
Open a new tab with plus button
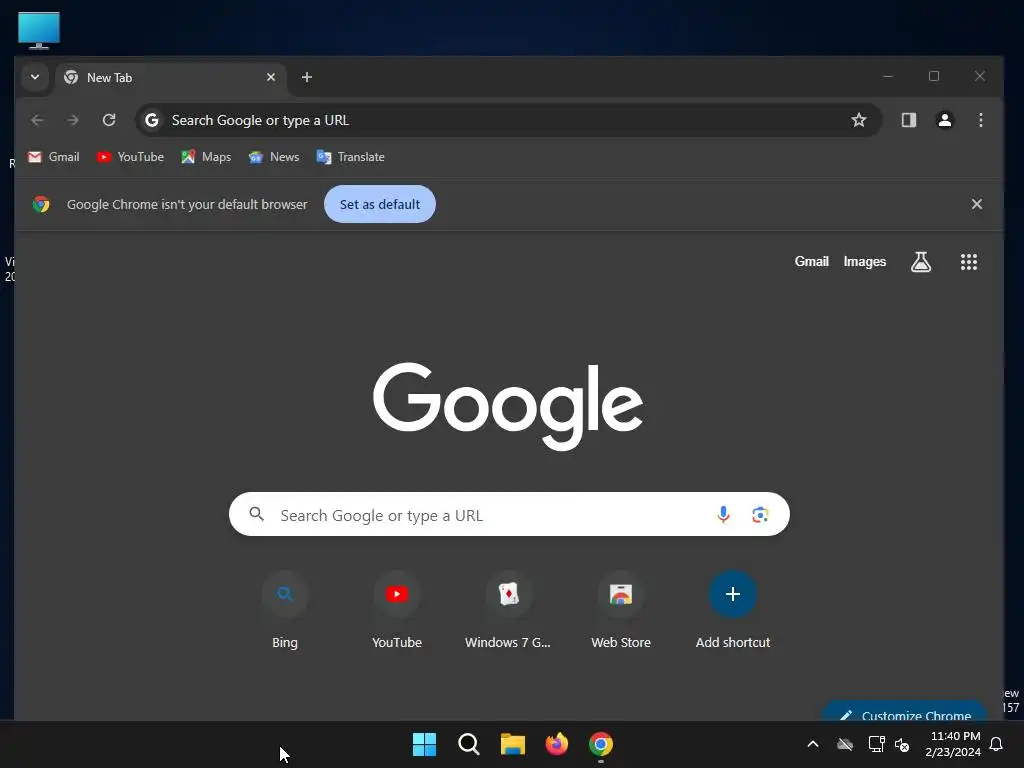[x=306, y=77]
